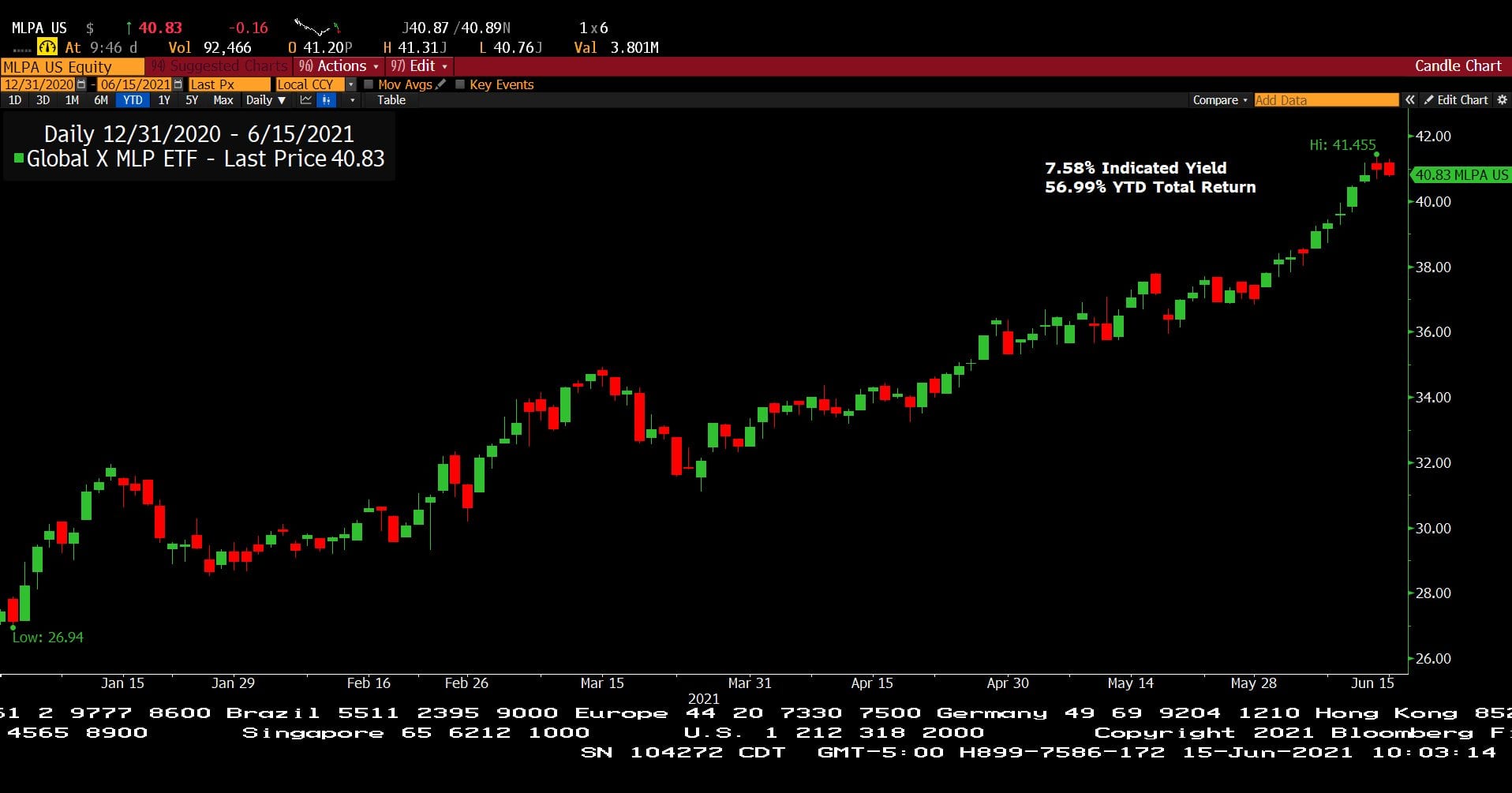Click the 'Global X MLP ETF - Last Price' legend text
The width and height of the screenshot is (1512, 793).
pyautogui.click(x=177, y=159)
